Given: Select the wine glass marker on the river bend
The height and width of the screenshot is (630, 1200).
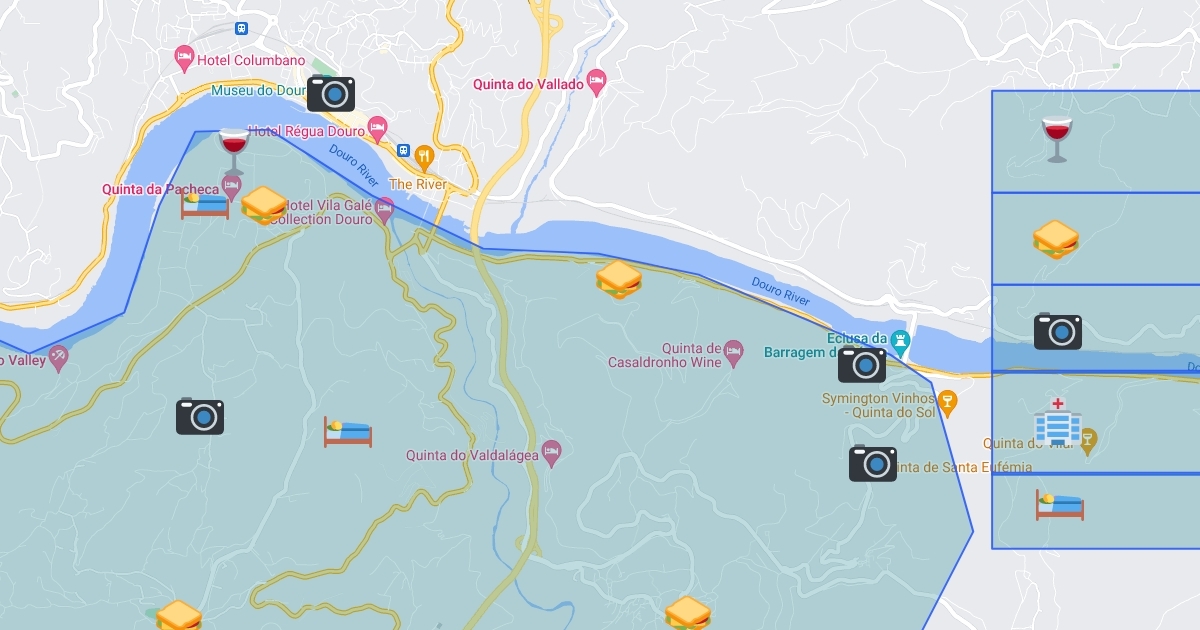Looking at the screenshot, I should [x=233, y=152].
